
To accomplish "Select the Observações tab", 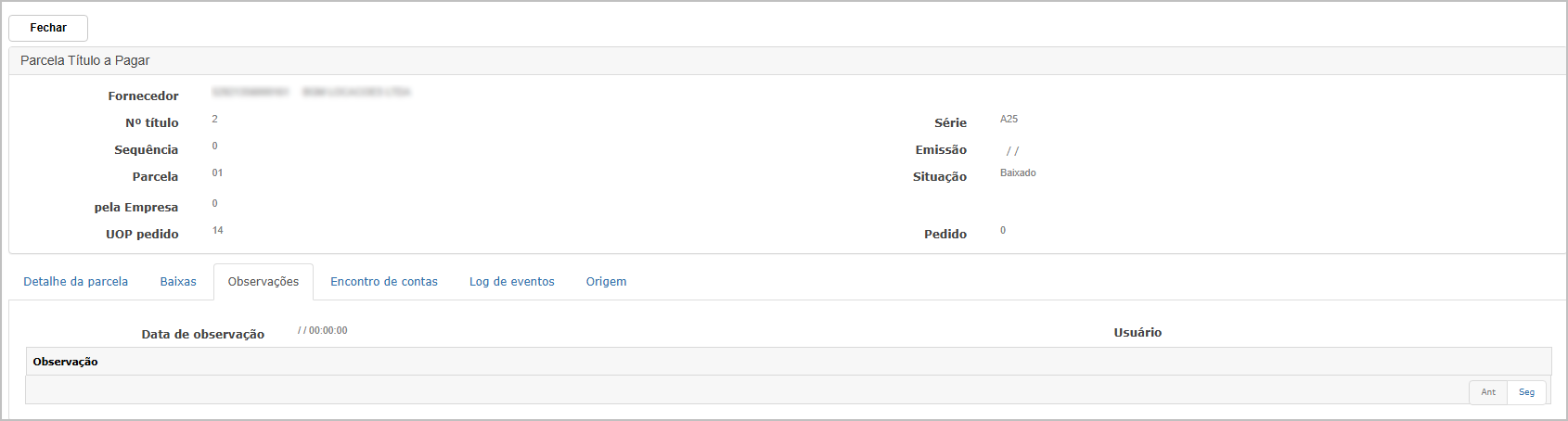I will 263,282.
